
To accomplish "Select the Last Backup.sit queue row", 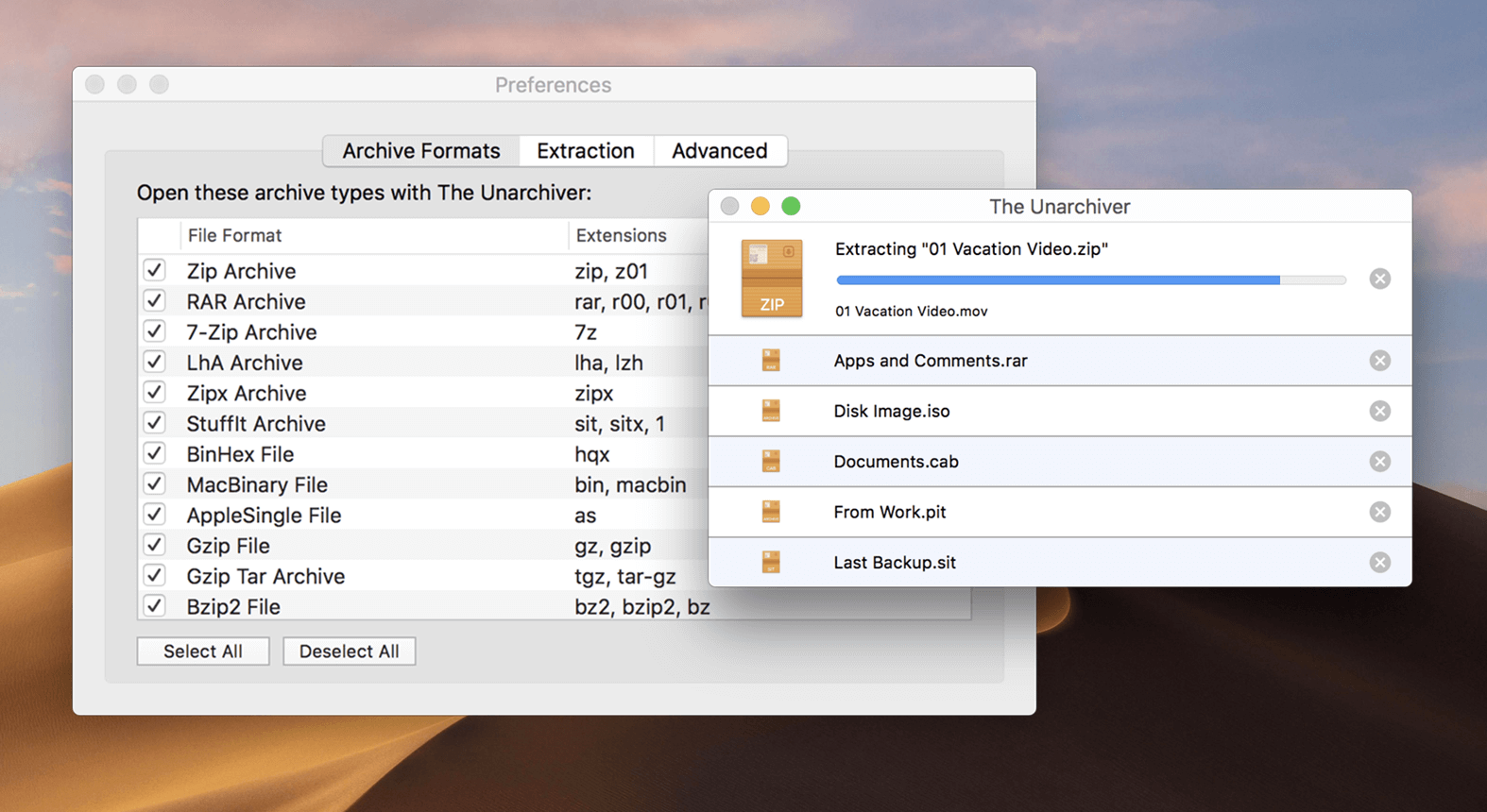I will coord(1060,563).
